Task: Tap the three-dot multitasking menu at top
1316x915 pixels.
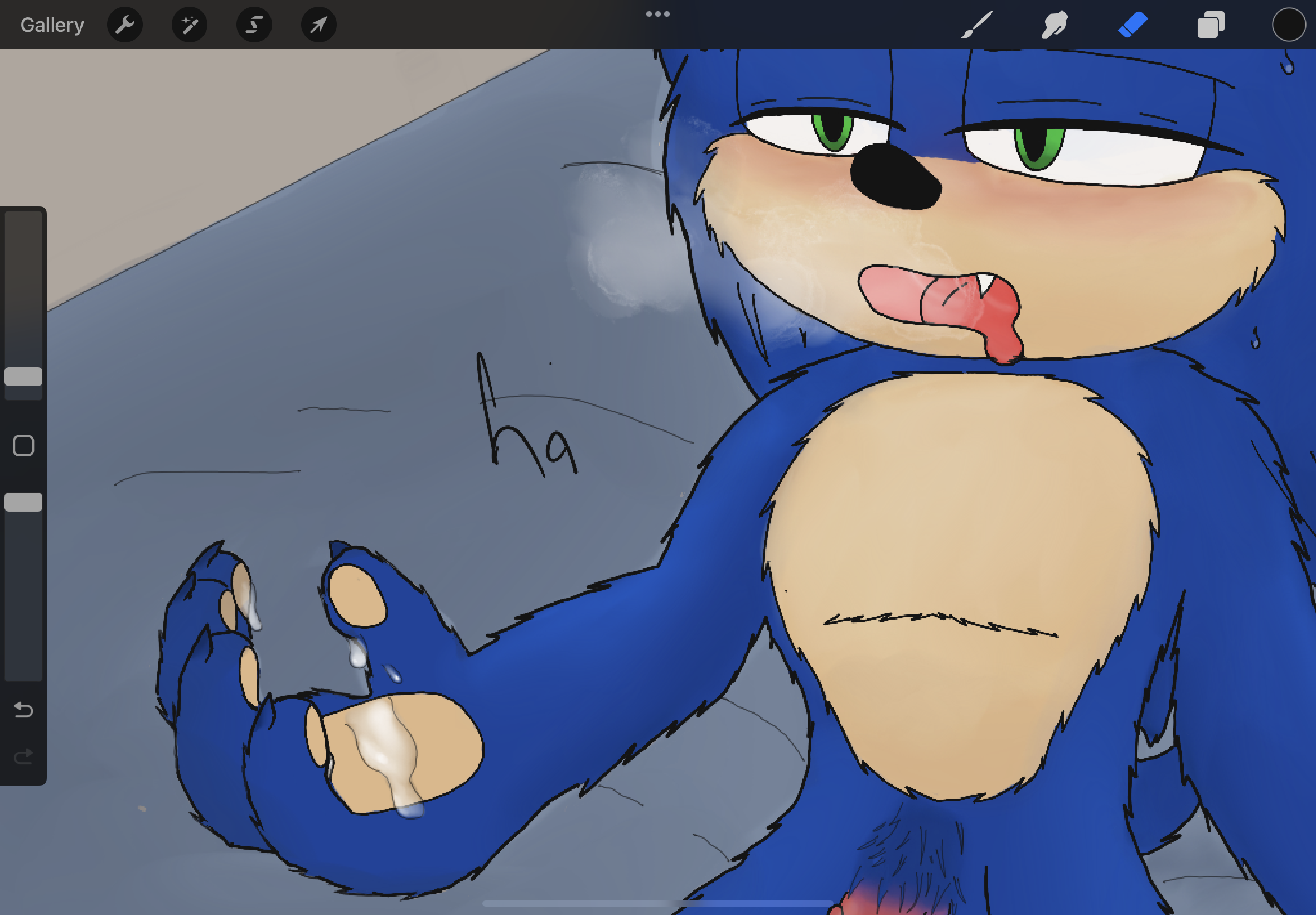Action: [657, 14]
